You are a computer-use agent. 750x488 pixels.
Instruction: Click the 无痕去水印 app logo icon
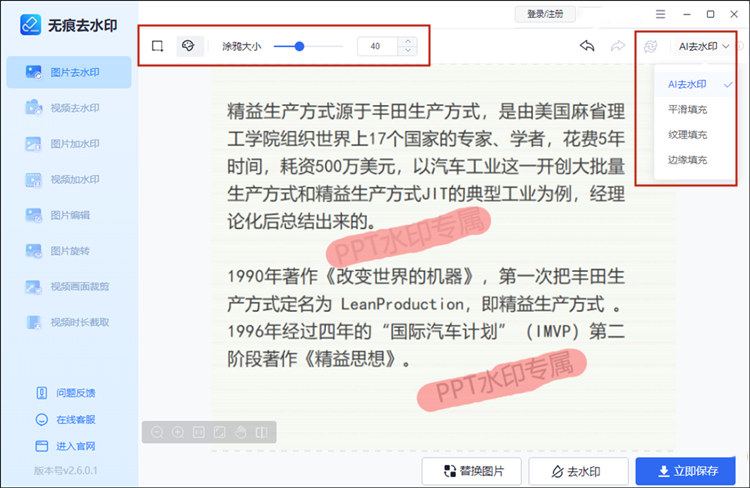click(x=31, y=24)
